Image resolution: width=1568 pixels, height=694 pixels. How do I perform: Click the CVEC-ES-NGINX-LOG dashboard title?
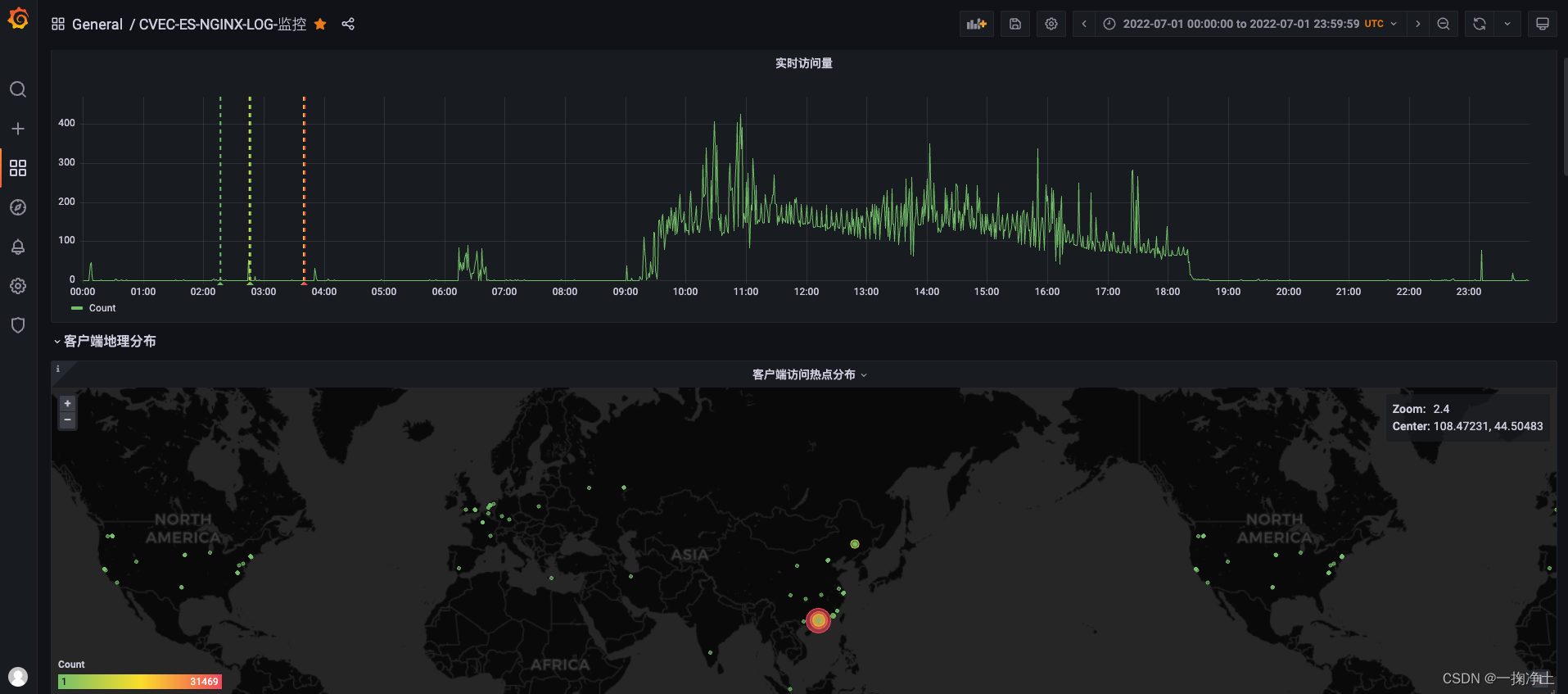[223, 25]
